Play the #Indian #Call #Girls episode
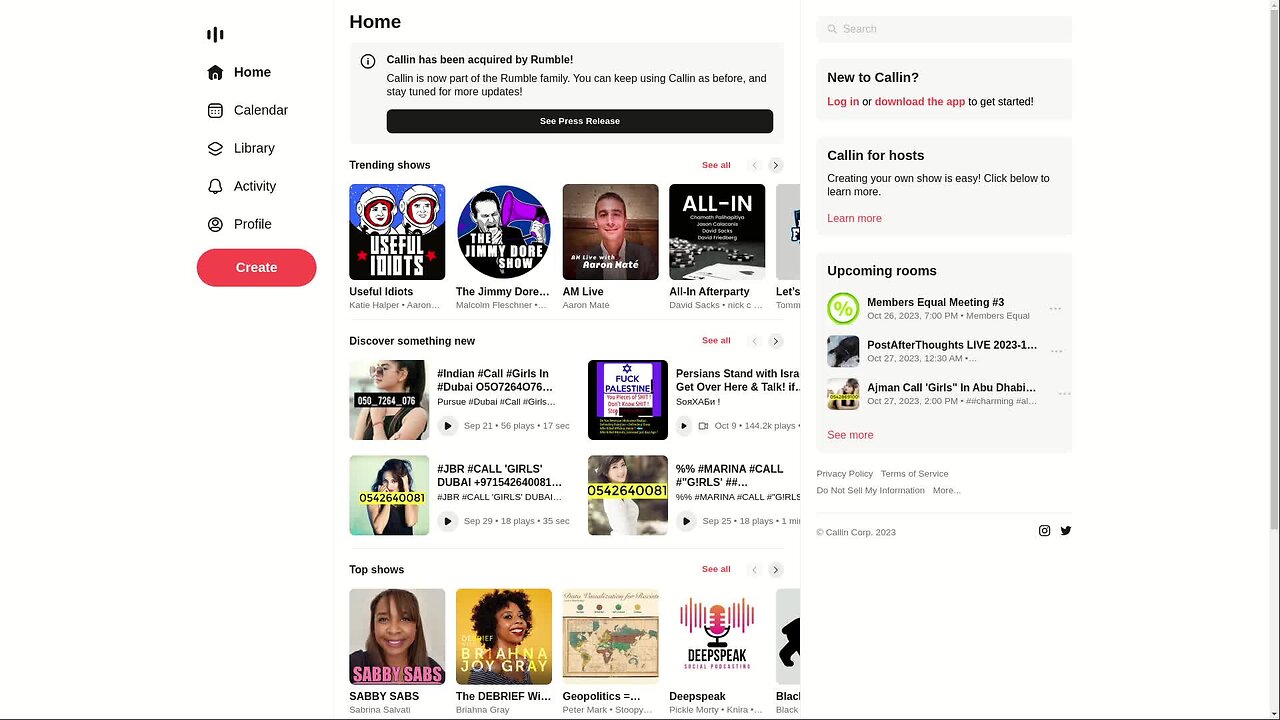This screenshot has width=1280, height=720. (x=447, y=426)
